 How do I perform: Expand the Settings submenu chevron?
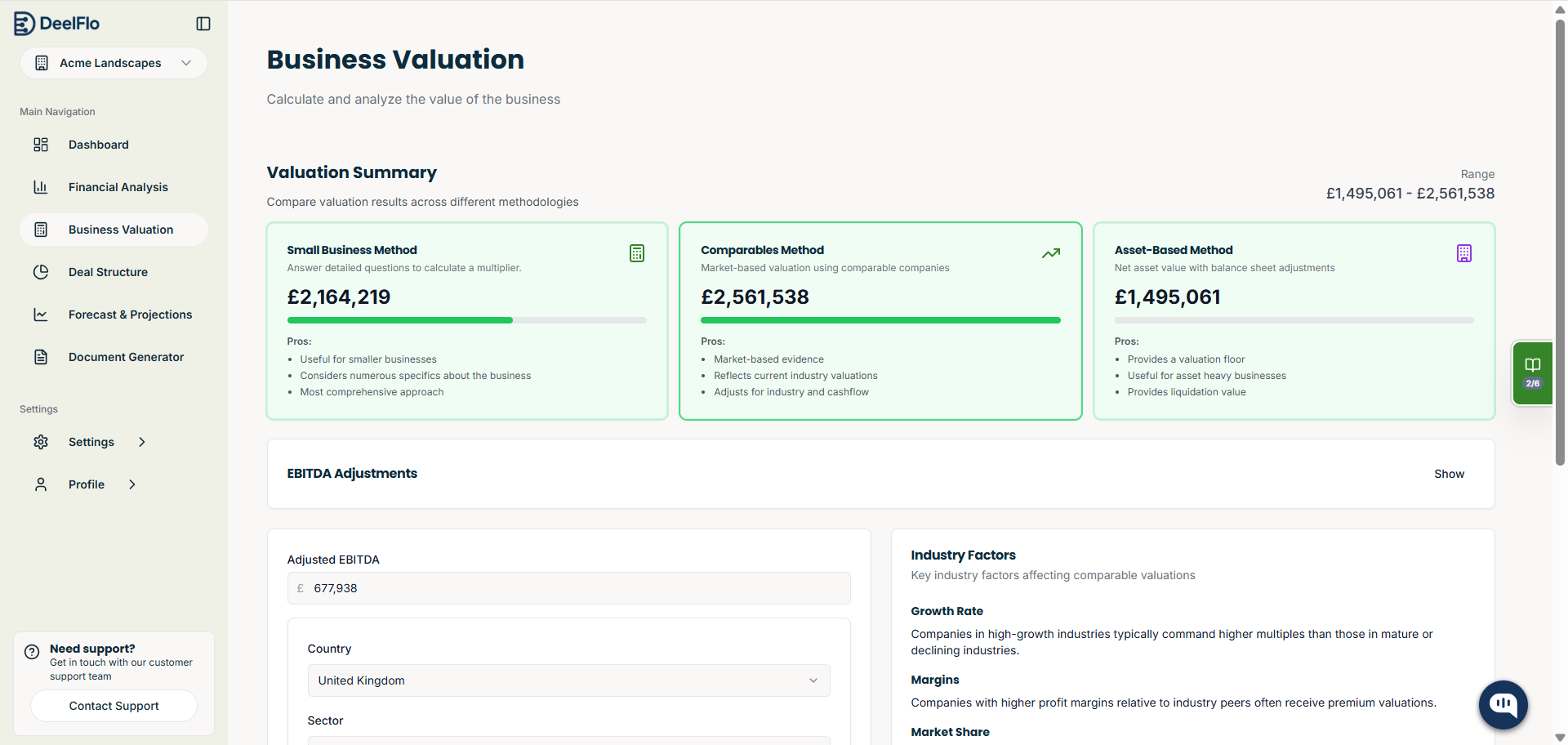pos(142,442)
